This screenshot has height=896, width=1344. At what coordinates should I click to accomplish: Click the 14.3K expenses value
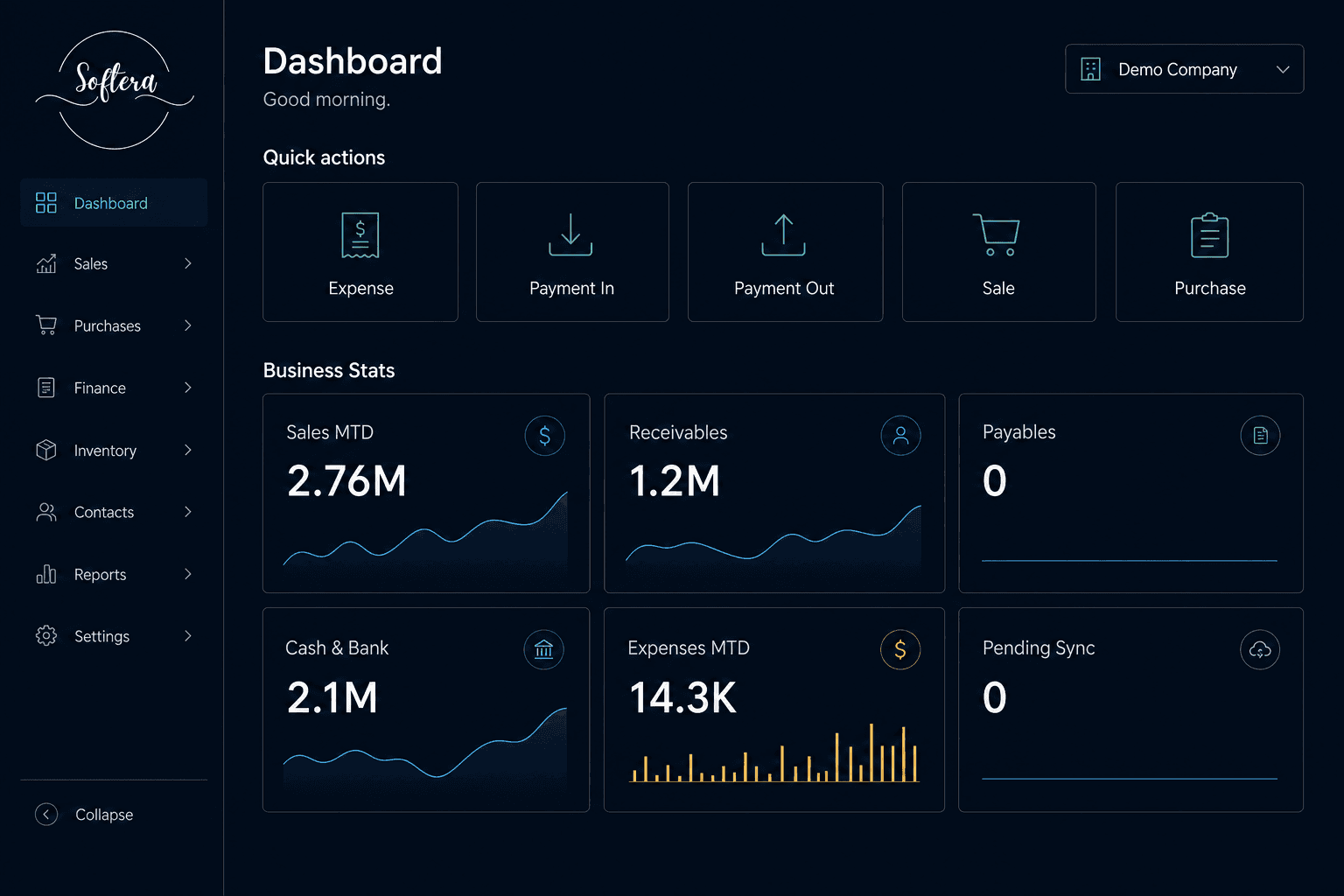(682, 698)
